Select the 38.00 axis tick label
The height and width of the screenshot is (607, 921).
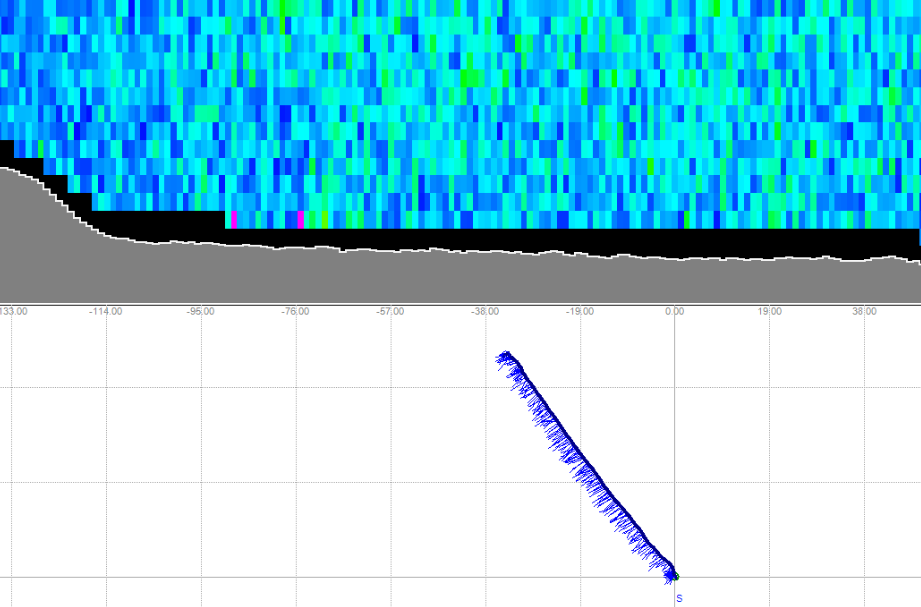pyautogui.click(x=863, y=311)
